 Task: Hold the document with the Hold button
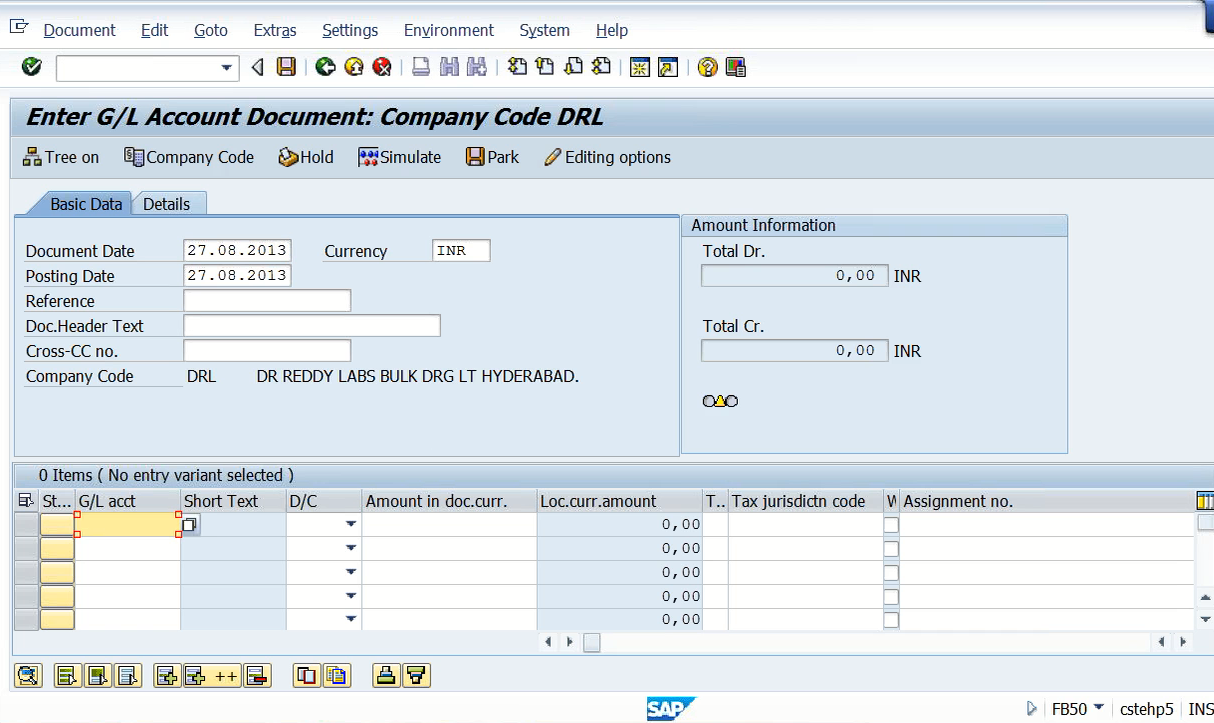[306, 157]
